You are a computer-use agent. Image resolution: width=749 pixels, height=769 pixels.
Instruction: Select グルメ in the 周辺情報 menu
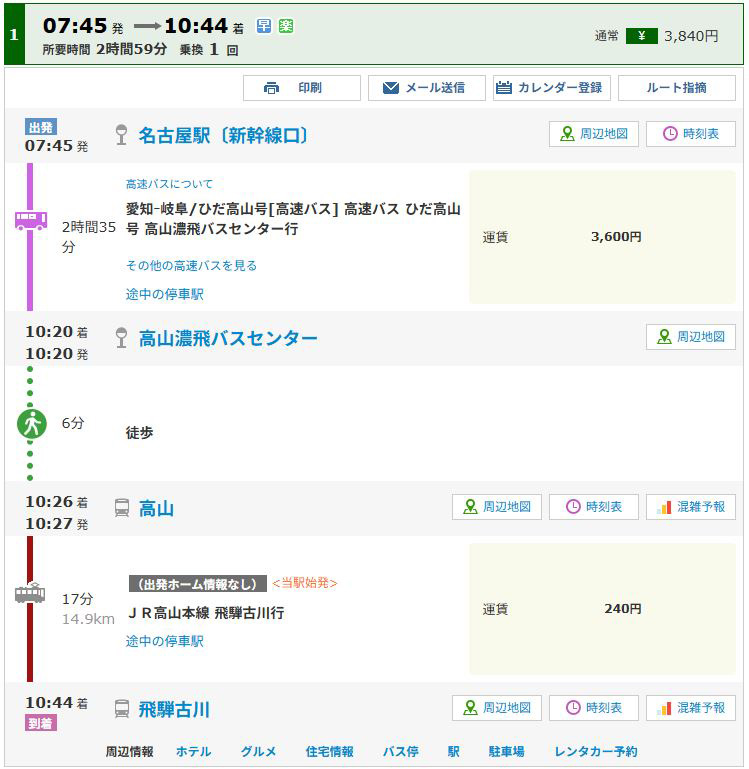pos(258,752)
